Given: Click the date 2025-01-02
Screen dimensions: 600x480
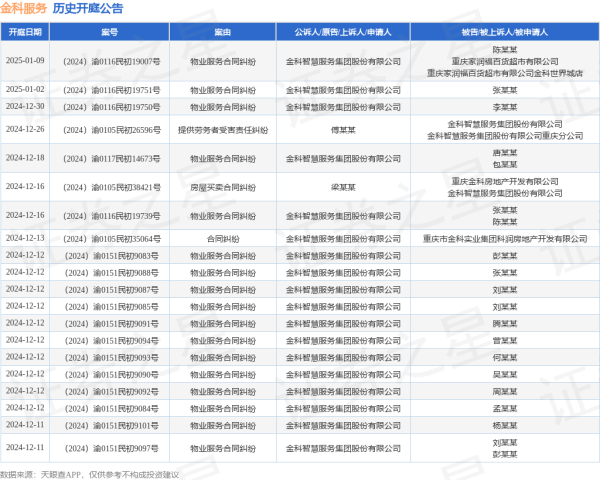Looking at the screenshot, I should [25, 89].
